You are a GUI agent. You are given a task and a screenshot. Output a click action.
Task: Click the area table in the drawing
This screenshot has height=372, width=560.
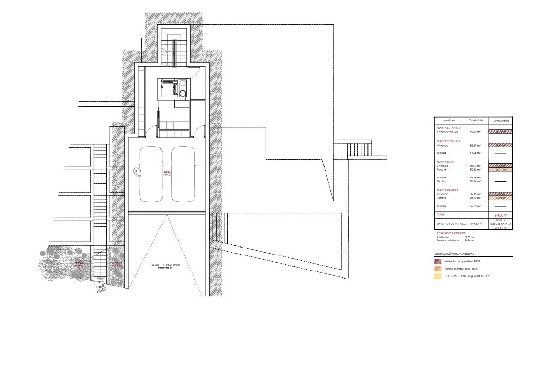coord(473,173)
